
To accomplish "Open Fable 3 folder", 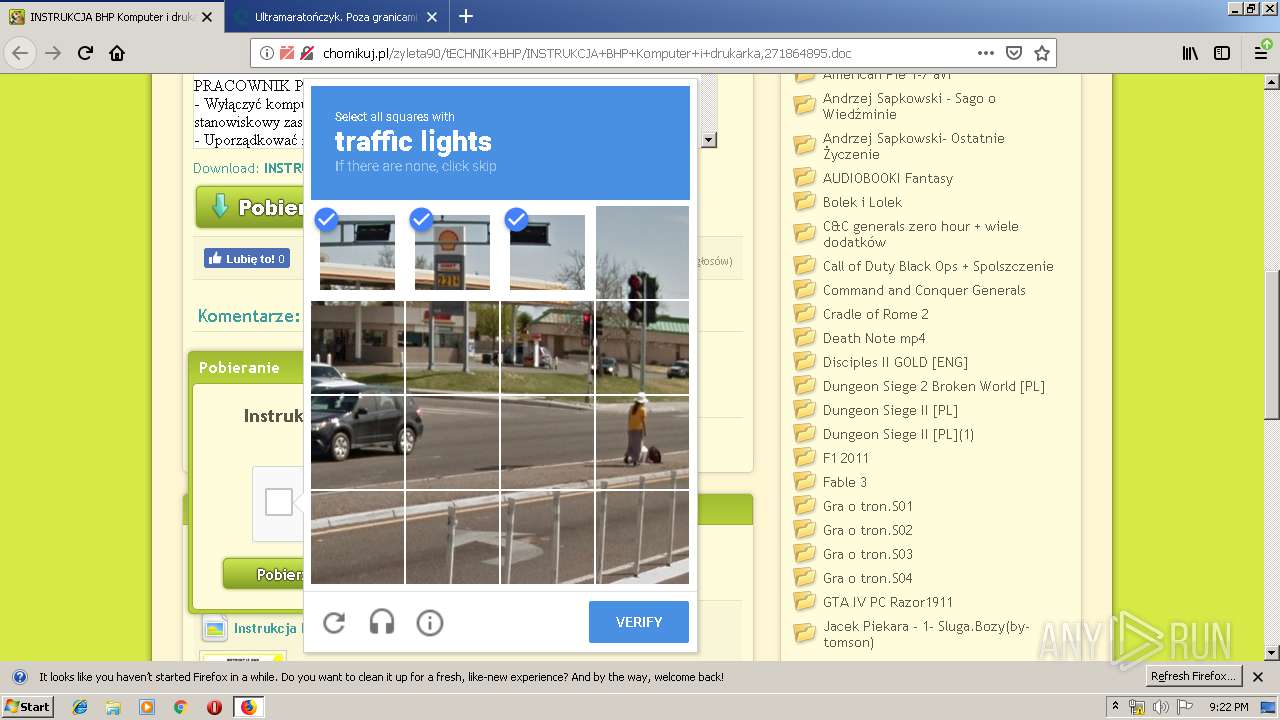I will click(845, 482).
